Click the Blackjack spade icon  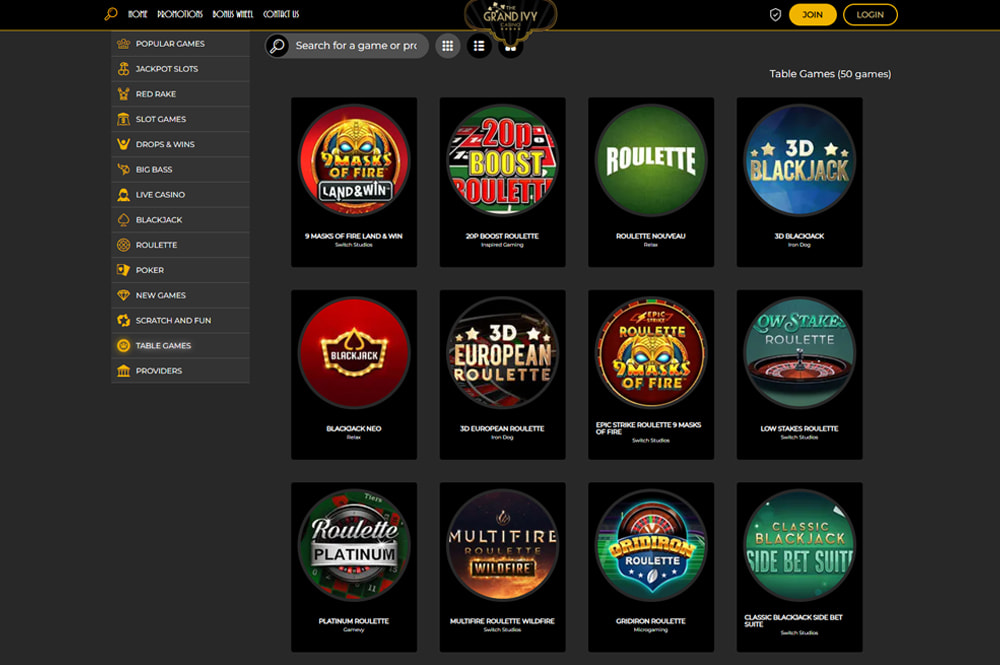coord(124,220)
